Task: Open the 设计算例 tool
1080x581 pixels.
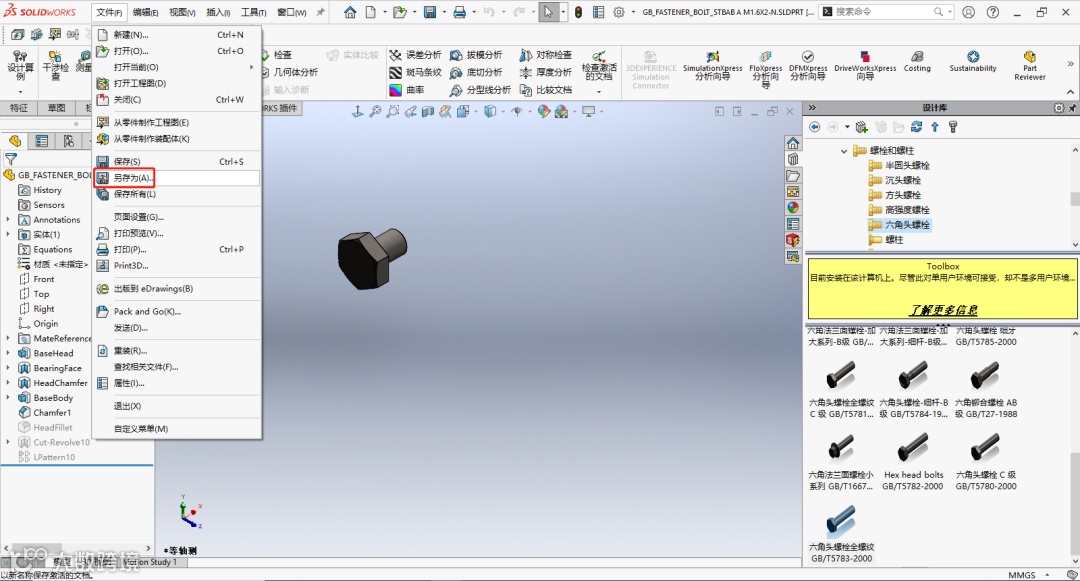Action: pos(20,66)
